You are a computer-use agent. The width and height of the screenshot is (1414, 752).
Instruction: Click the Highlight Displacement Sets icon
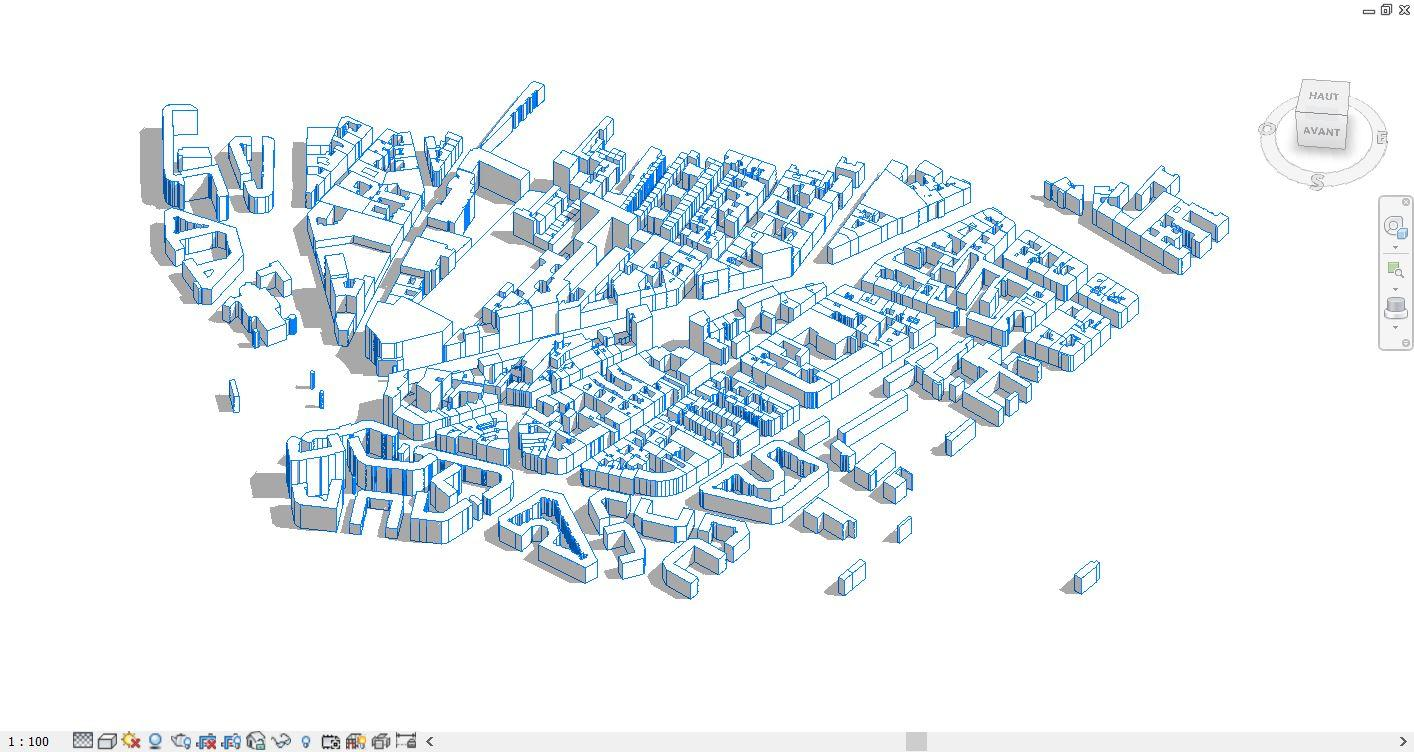(382, 741)
